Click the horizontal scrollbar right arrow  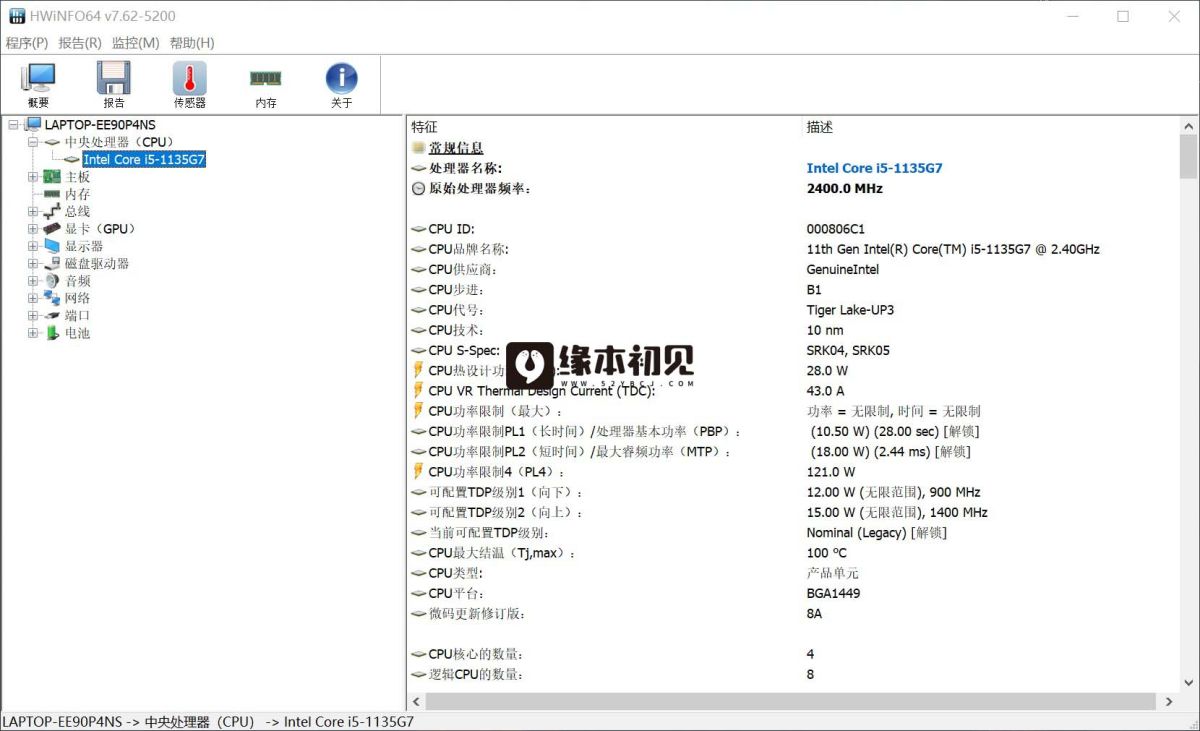point(1171,702)
